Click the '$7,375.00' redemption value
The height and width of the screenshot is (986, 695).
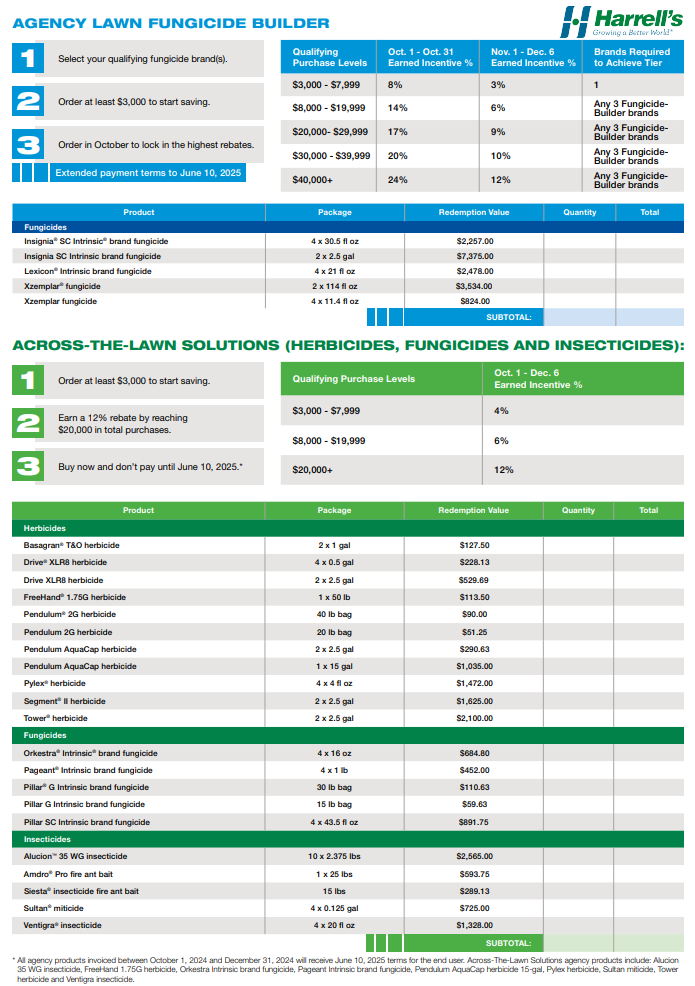pos(474,256)
